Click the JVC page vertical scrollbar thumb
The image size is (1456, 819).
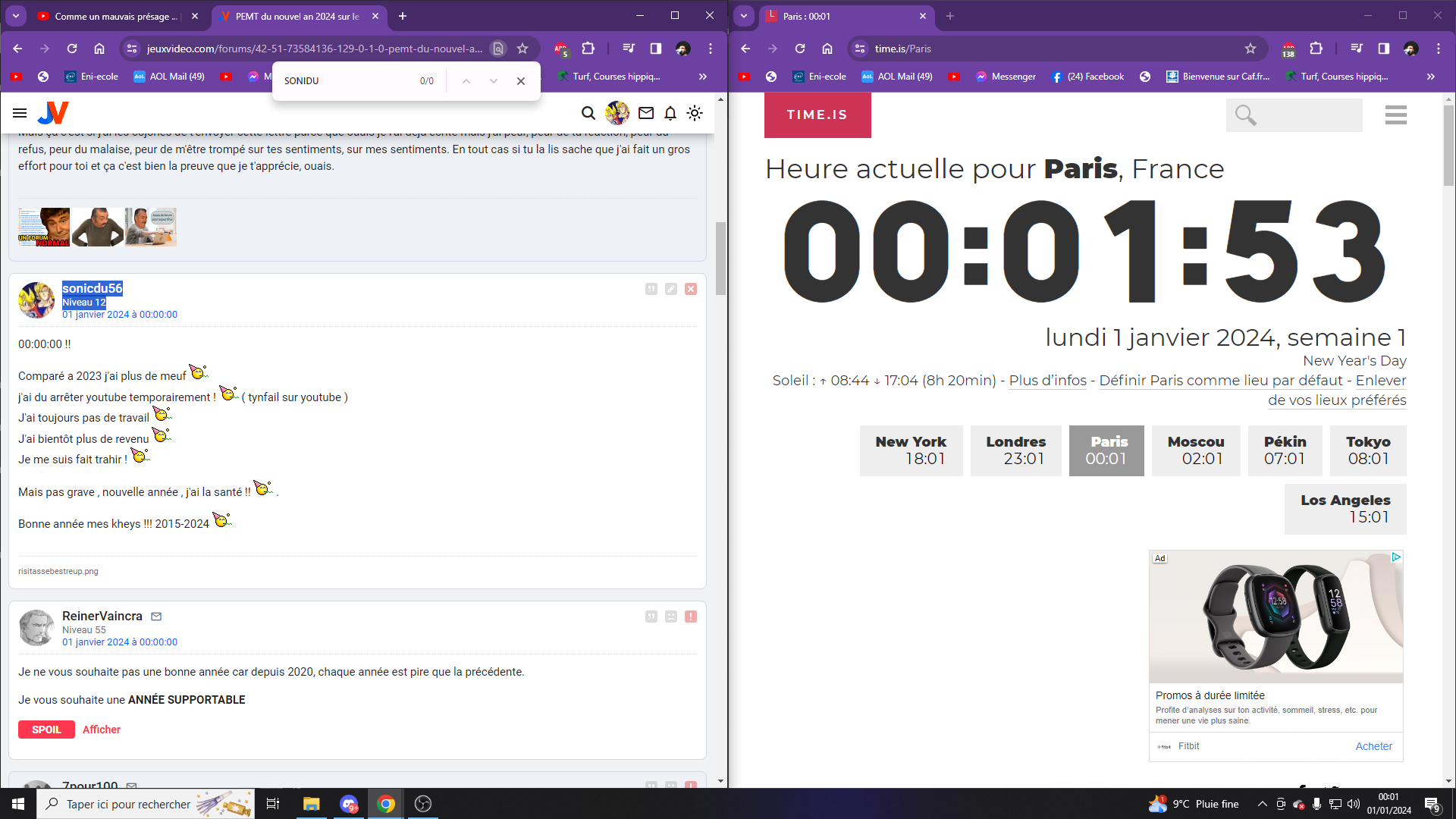coord(720,258)
